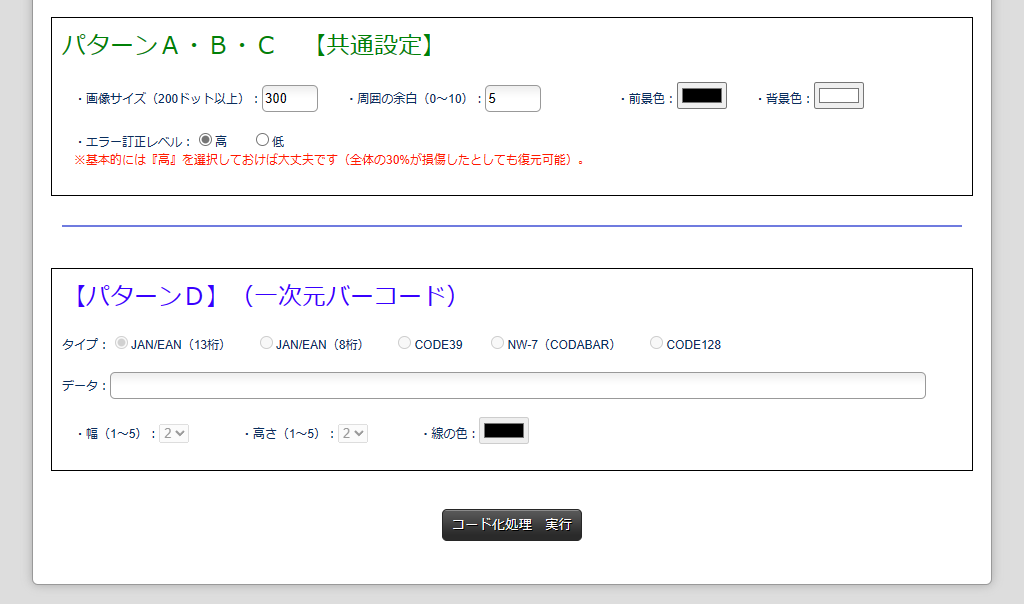1024x604 pixels.
Task: Click the margin (周囲の余白) input field
Action: [512, 98]
